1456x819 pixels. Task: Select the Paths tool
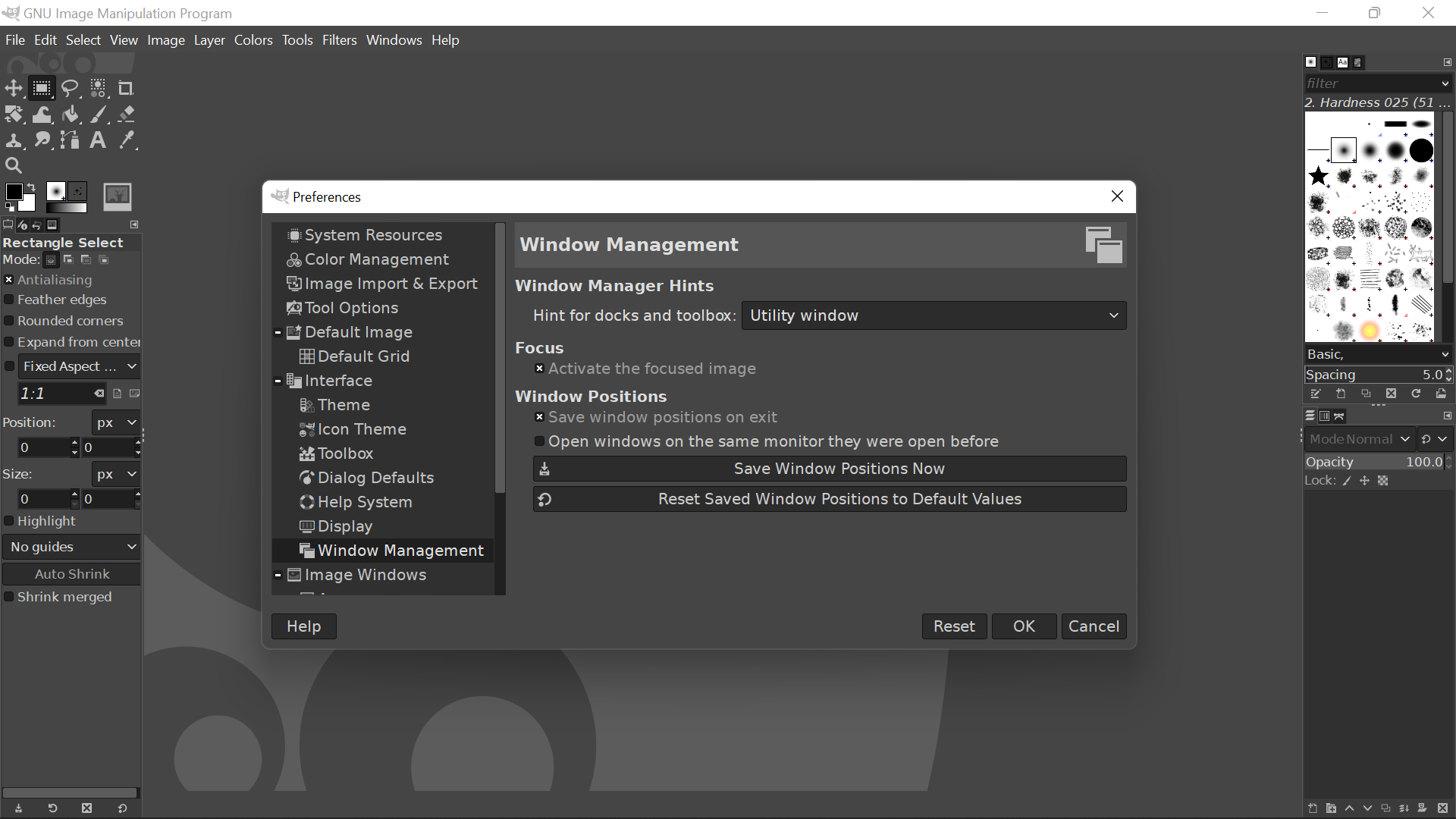[x=70, y=140]
